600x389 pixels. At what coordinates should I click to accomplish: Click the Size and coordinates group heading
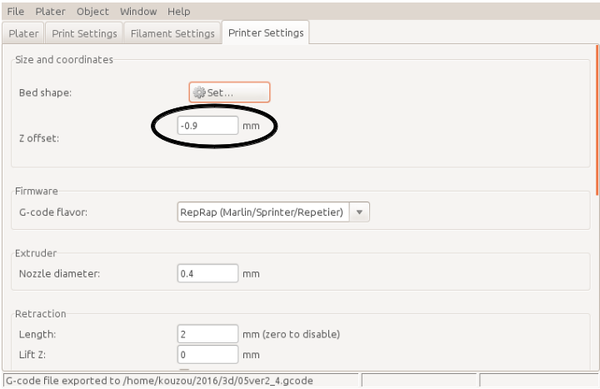(x=64, y=60)
